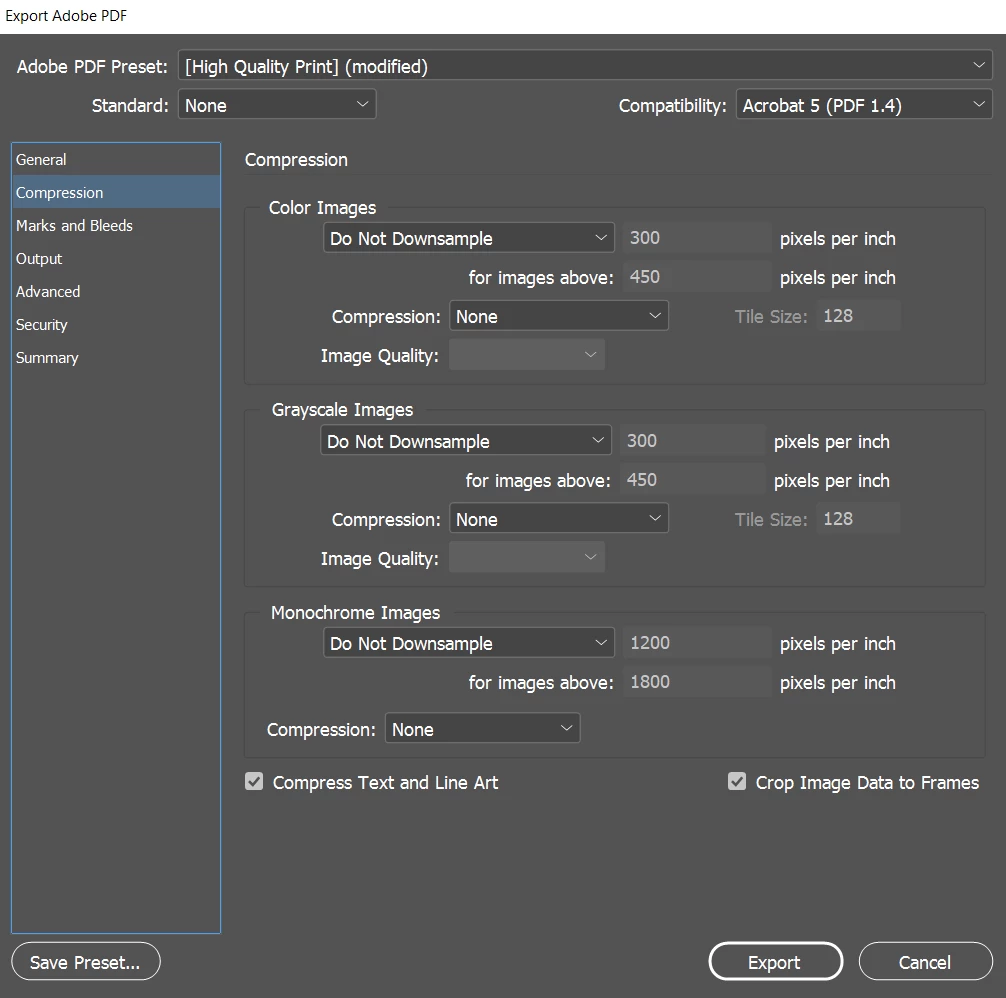
Task: Open Color Images Compression dropdown
Action: [558, 316]
